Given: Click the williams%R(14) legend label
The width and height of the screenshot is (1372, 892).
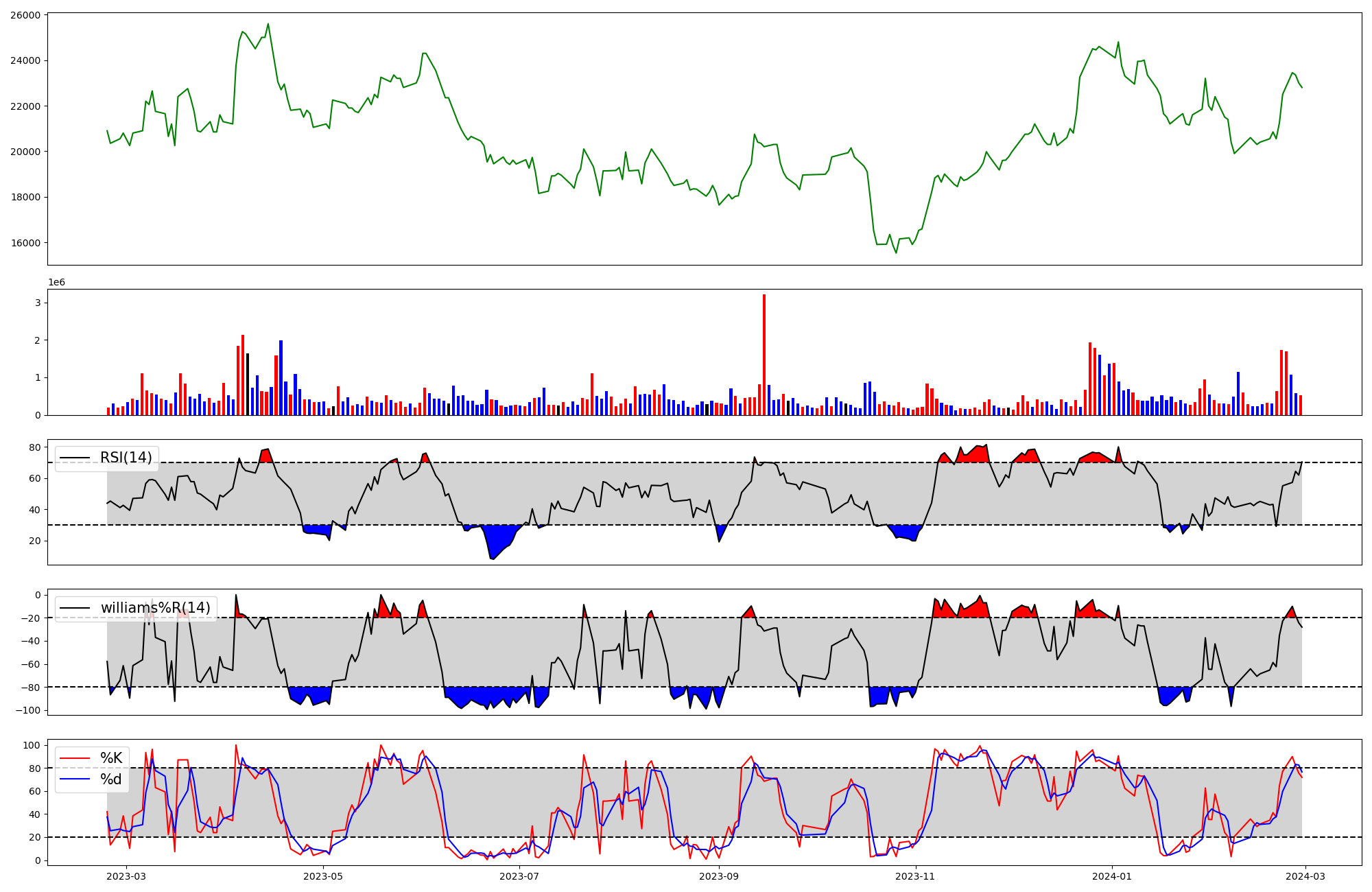Looking at the screenshot, I should pos(155,608).
